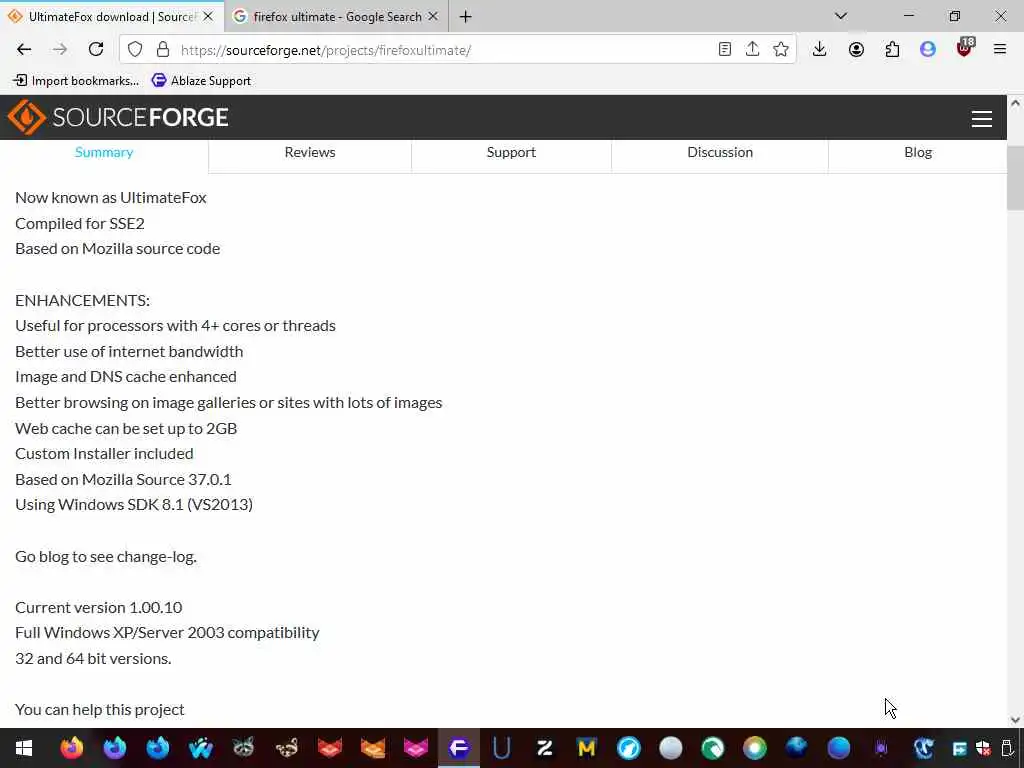The height and width of the screenshot is (768, 1024).
Task: Open Ablaze Support bookmark
Action: pyautogui.click(x=201, y=81)
